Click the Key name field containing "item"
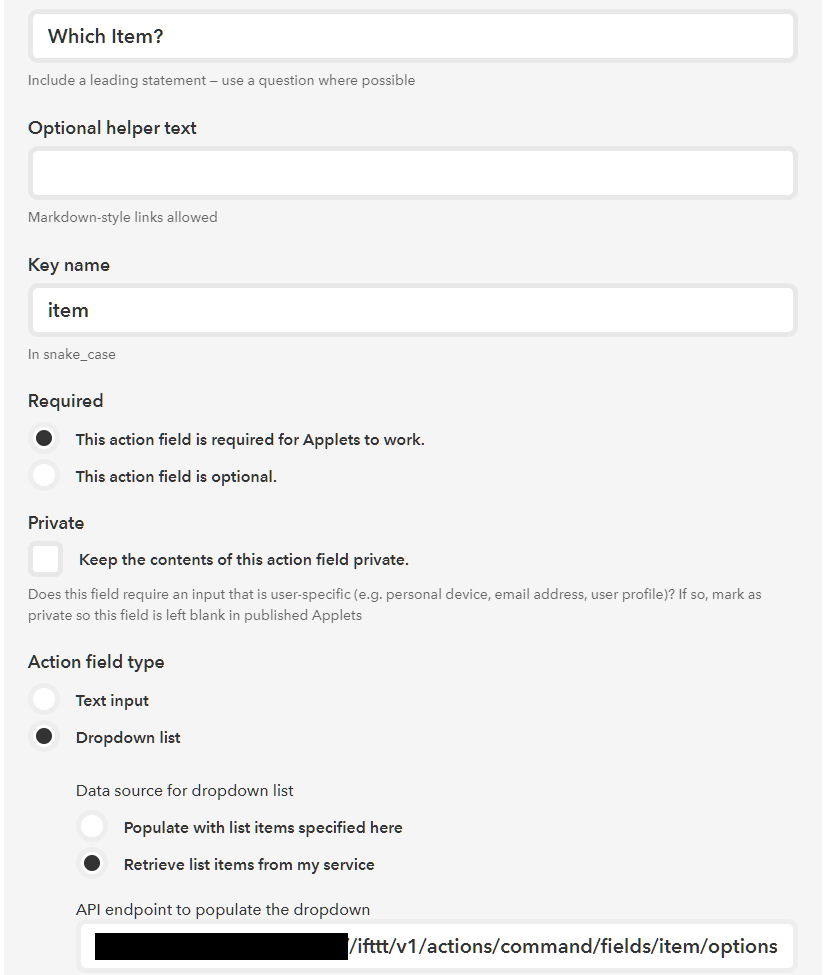 click(412, 311)
